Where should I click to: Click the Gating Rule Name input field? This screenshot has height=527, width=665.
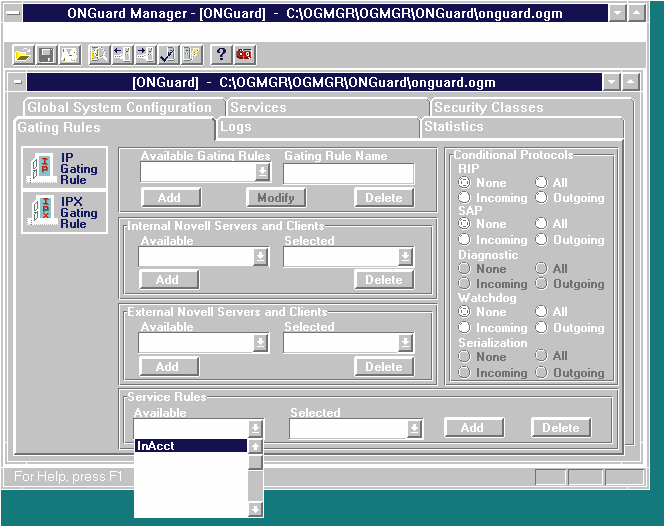[349, 173]
